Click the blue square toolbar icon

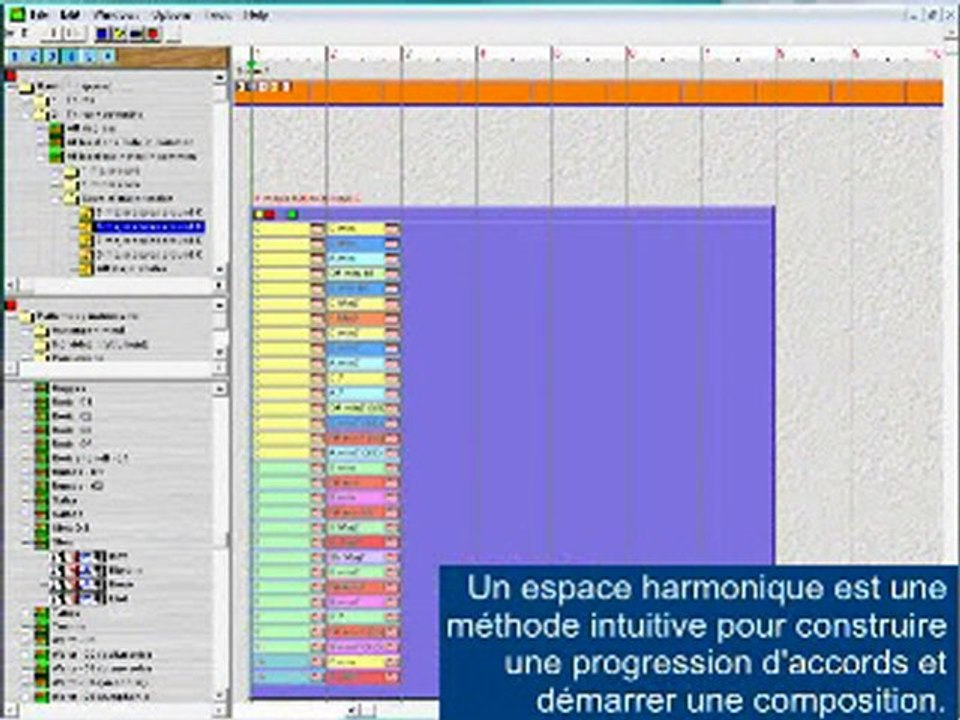(103, 33)
